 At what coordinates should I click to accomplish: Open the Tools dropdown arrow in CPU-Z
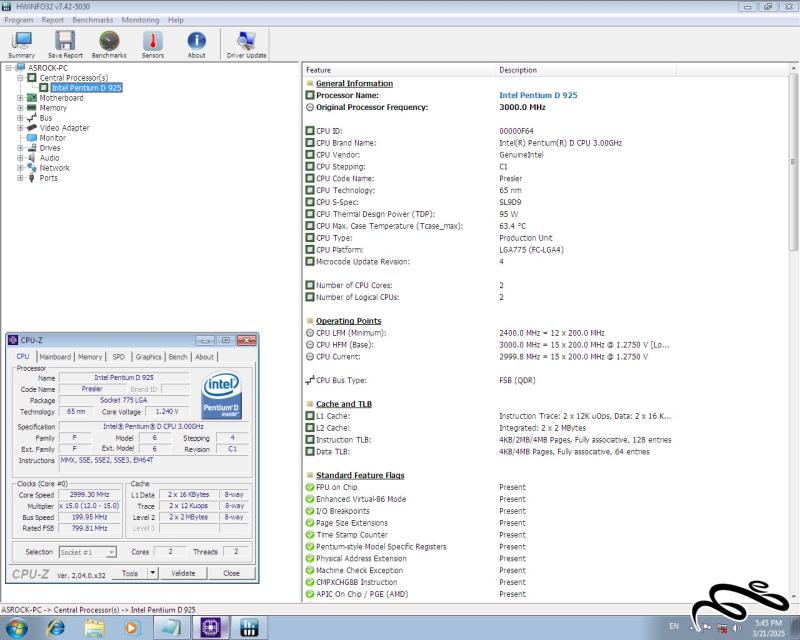click(x=152, y=573)
